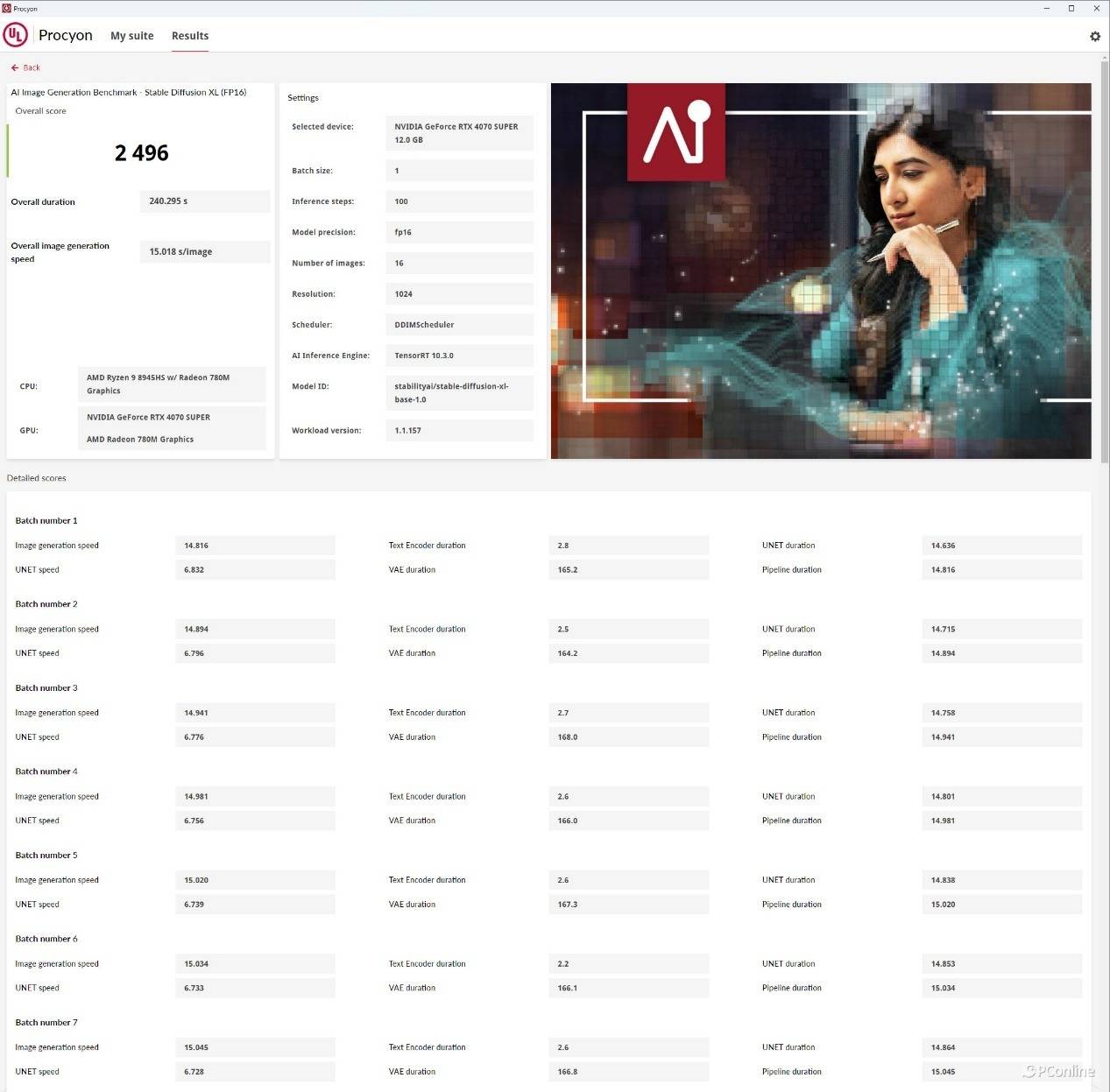This screenshot has height=1092, width=1110.
Task: Open settings with the gear icon
Action: point(1094,37)
